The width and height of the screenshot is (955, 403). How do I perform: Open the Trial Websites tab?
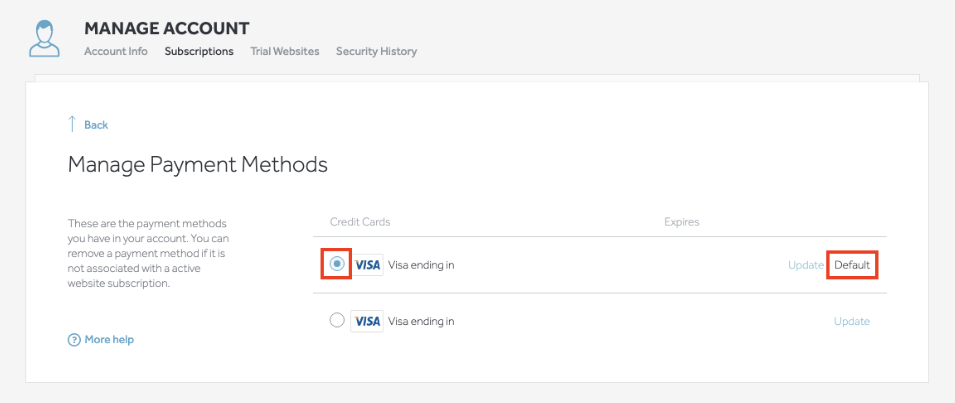click(x=284, y=51)
